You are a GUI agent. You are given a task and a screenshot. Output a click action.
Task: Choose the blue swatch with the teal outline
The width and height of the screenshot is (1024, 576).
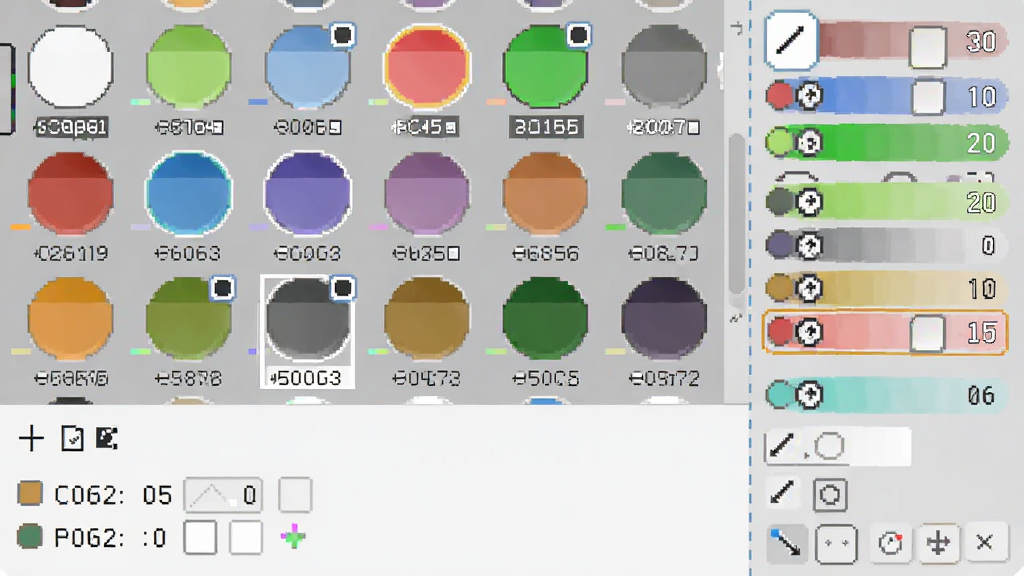189,193
